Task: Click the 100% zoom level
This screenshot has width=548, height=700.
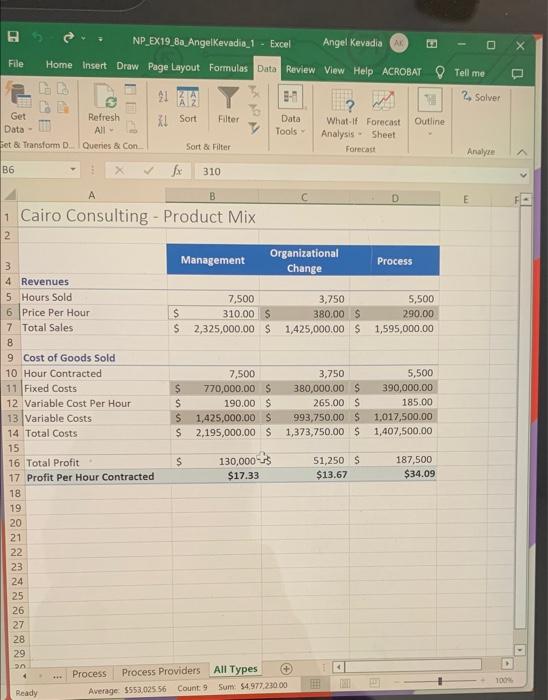Action: pos(504,680)
